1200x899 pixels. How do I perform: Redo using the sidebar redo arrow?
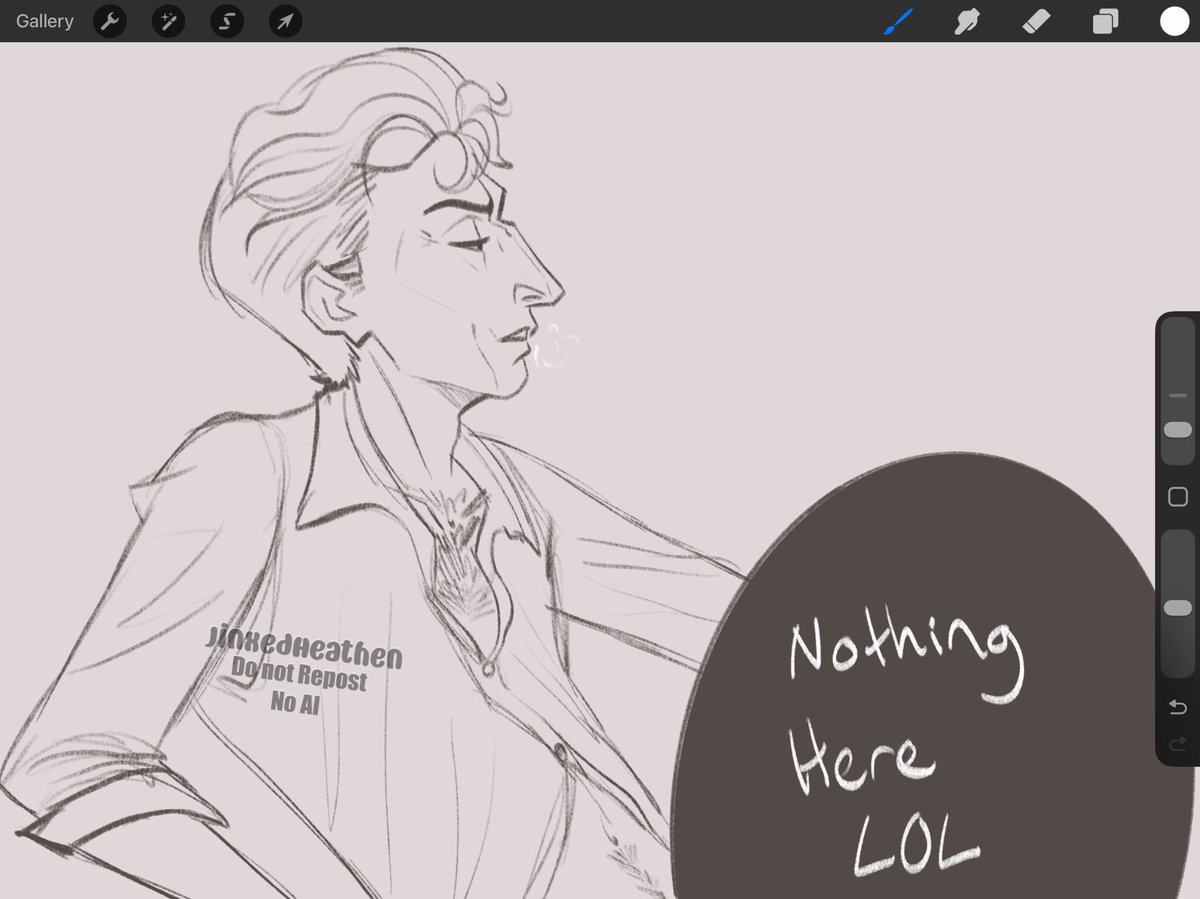[x=1178, y=743]
